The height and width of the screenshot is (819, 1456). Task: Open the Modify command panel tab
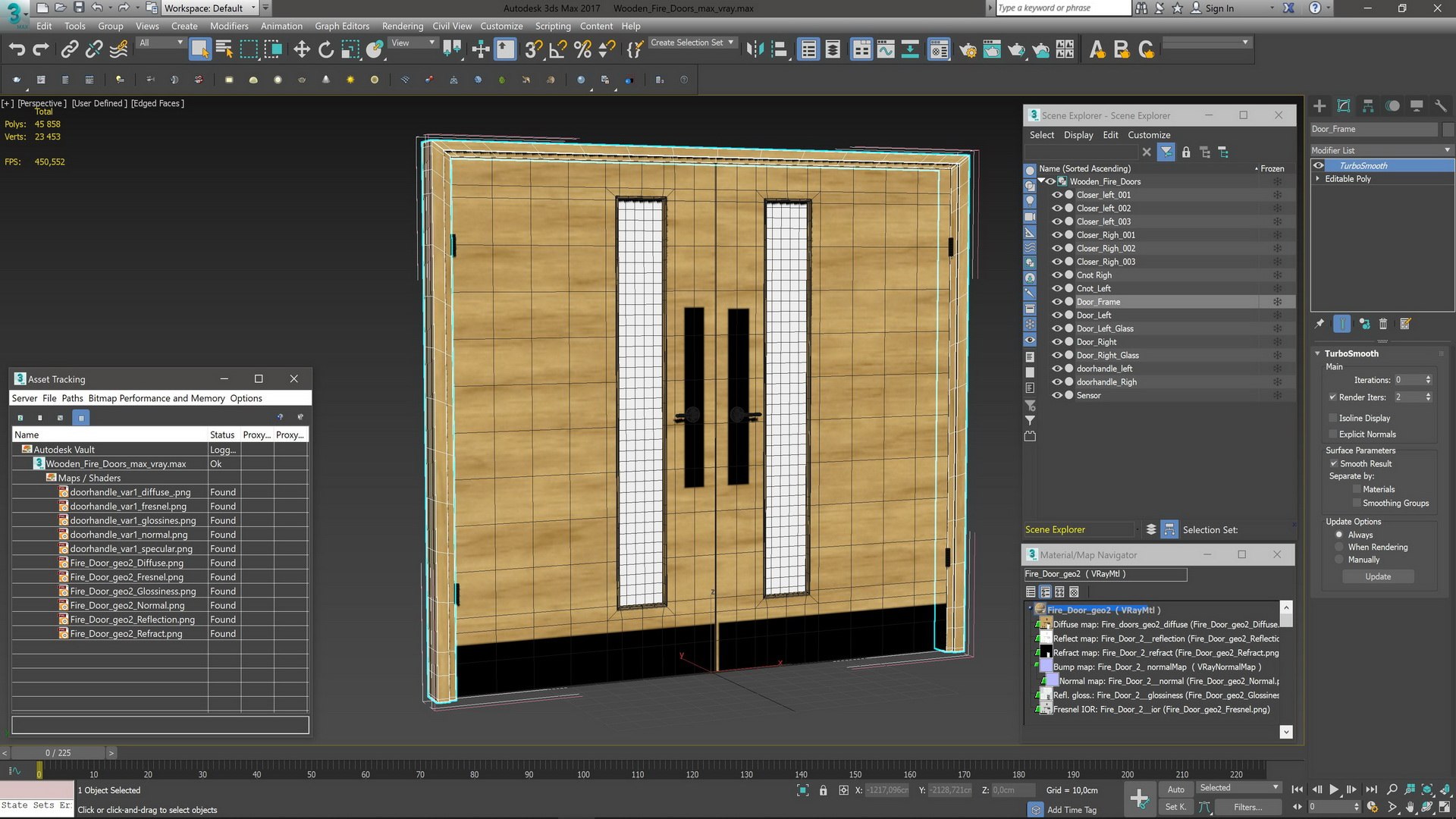(x=1344, y=106)
